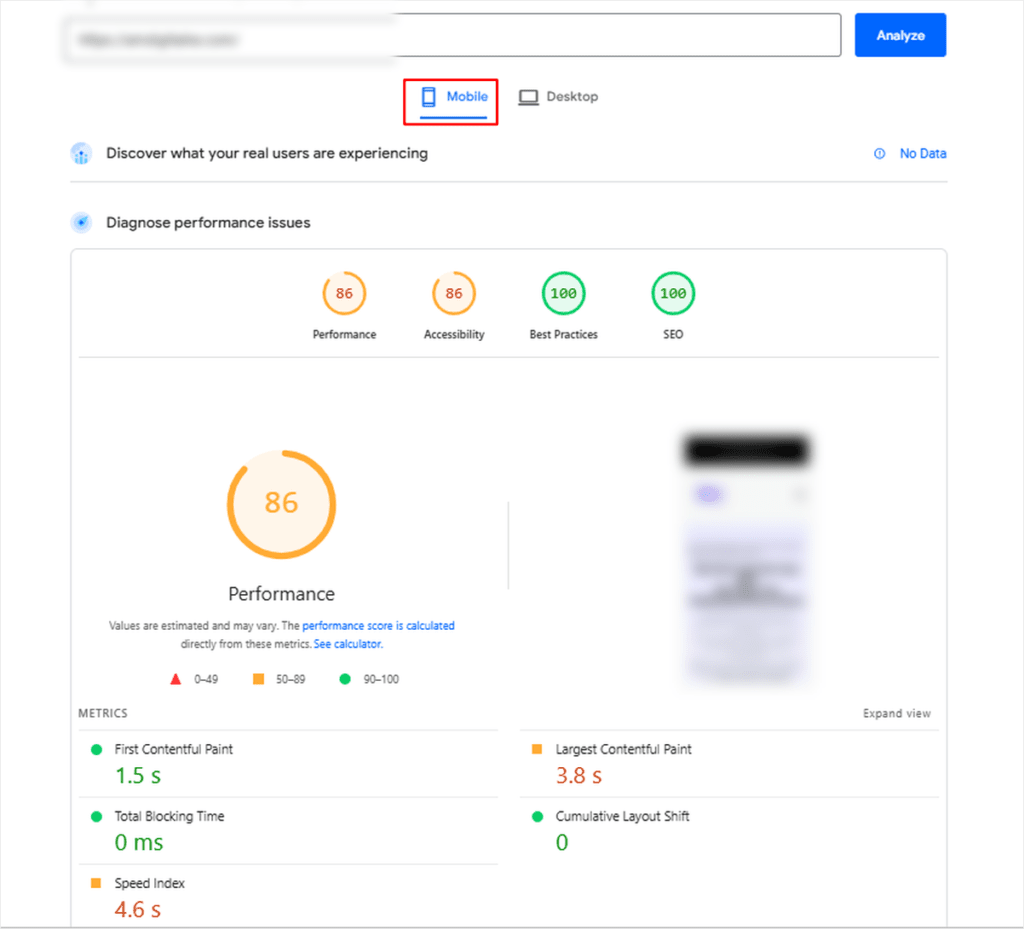The width and height of the screenshot is (1024, 929).
Task: Click the red triangle 0–49 legend icon
Action: click(175, 679)
